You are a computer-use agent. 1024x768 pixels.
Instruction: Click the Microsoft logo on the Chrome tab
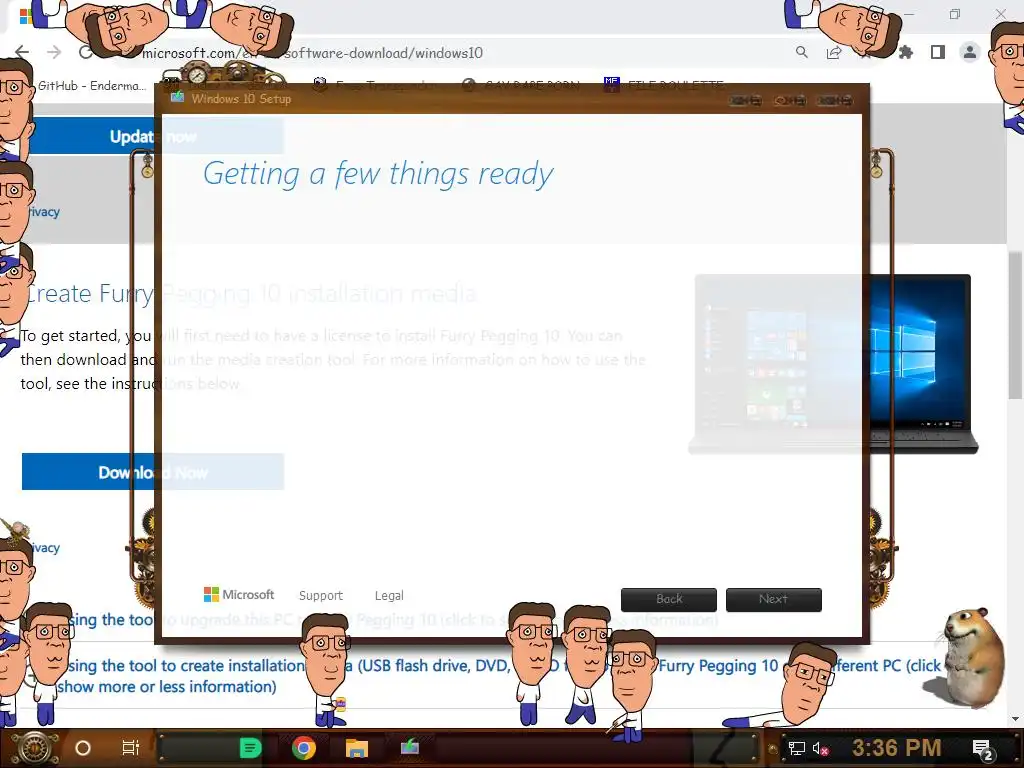(25, 16)
